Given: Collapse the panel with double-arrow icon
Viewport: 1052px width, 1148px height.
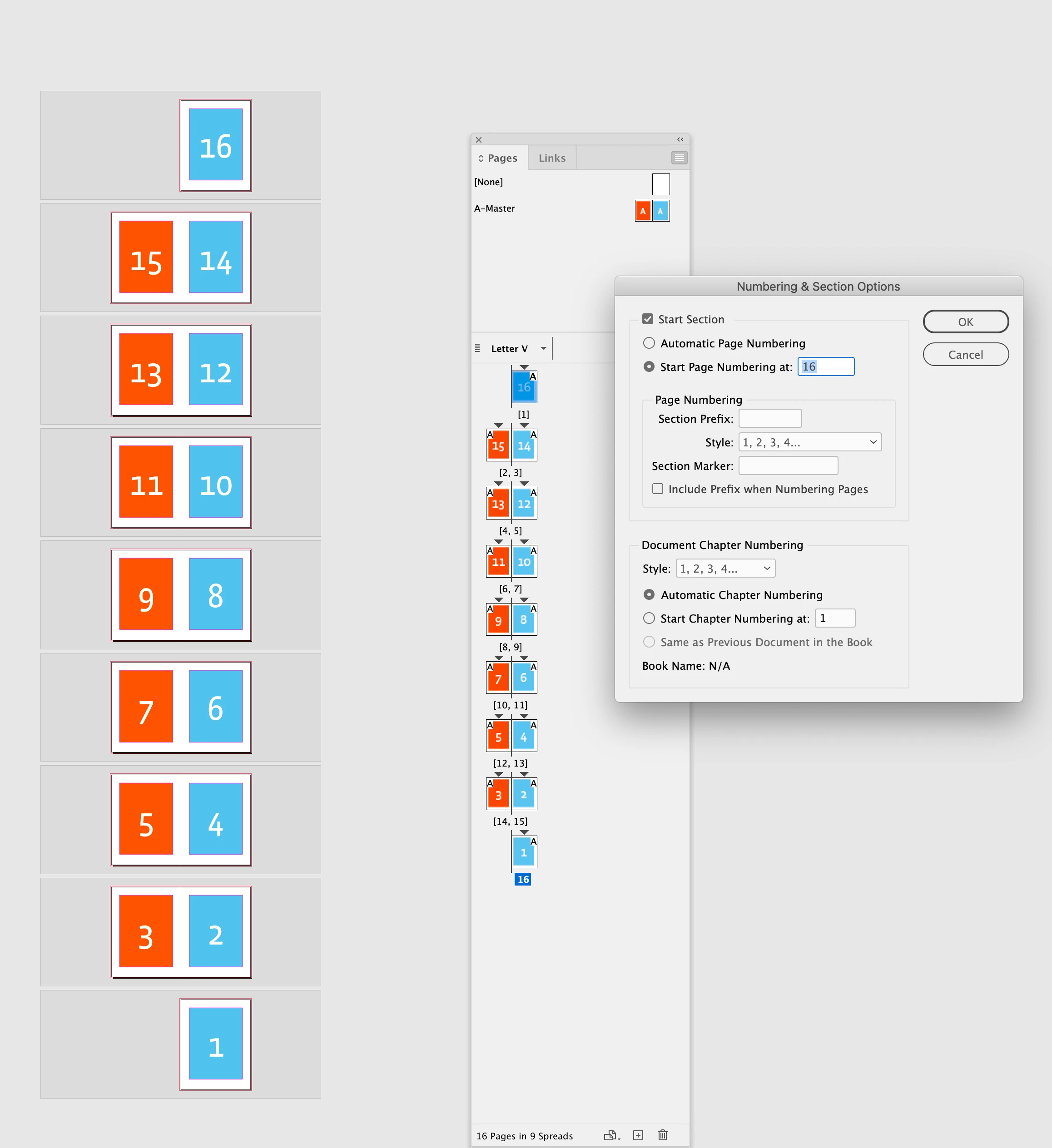Looking at the screenshot, I should tap(680, 139).
